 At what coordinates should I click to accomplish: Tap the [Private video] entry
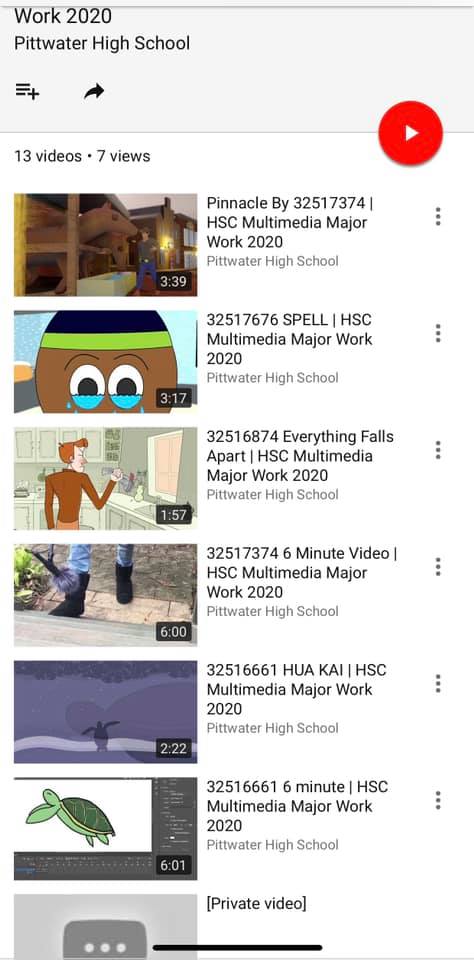[256, 903]
